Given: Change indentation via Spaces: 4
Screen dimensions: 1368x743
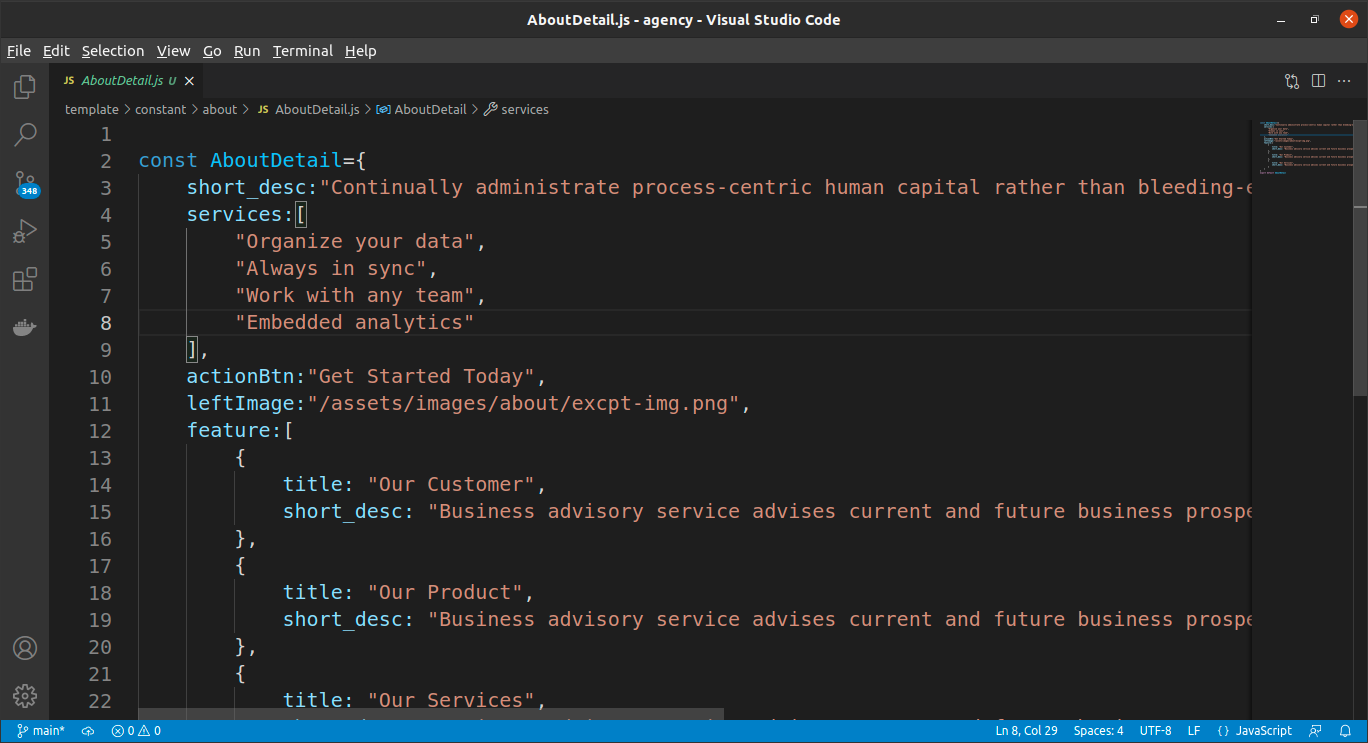Looking at the screenshot, I should pos(1098,731).
